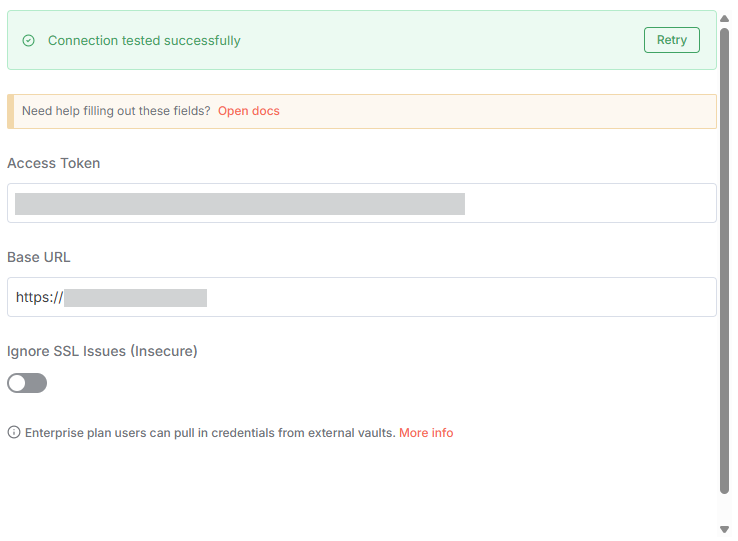Image resolution: width=738 pixels, height=541 pixels.
Task: Click "Need help filling out these fields?" text
Action: click(x=116, y=111)
